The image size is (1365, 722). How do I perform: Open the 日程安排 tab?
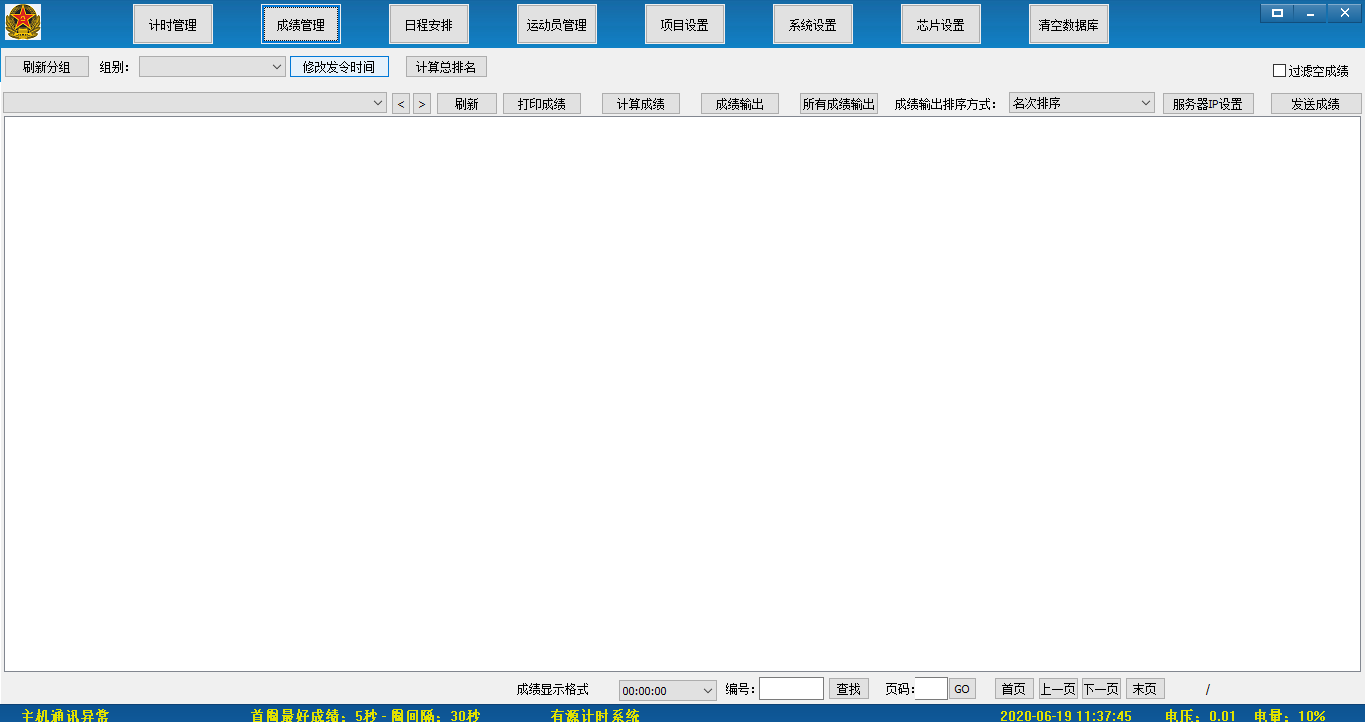pos(429,25)
